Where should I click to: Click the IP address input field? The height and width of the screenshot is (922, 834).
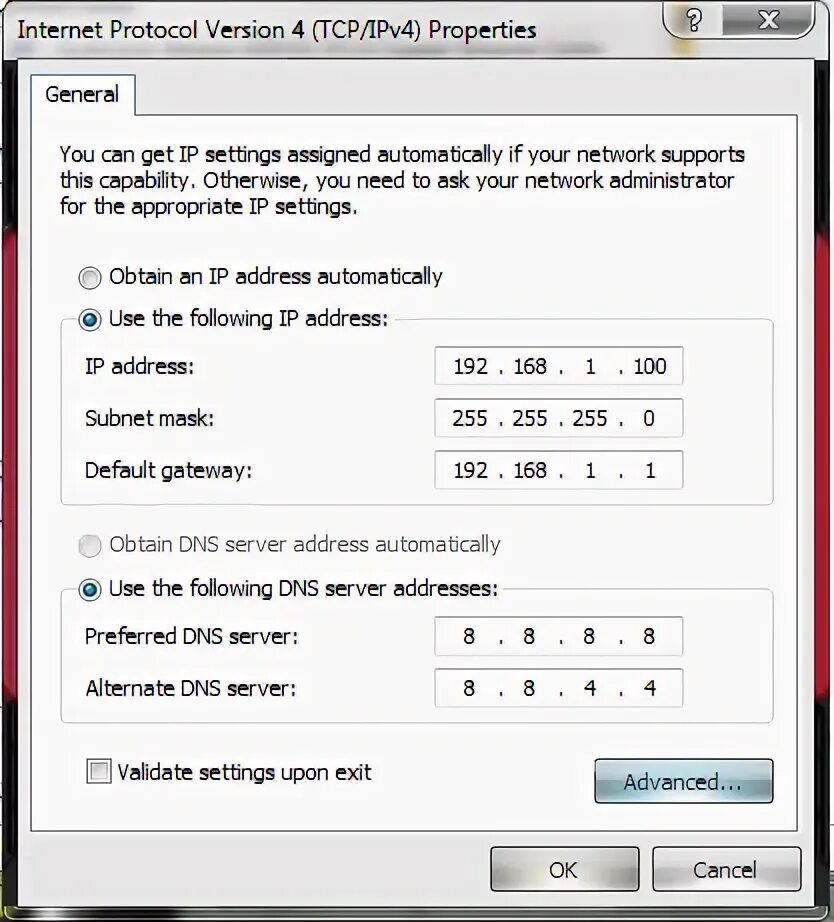559,366
